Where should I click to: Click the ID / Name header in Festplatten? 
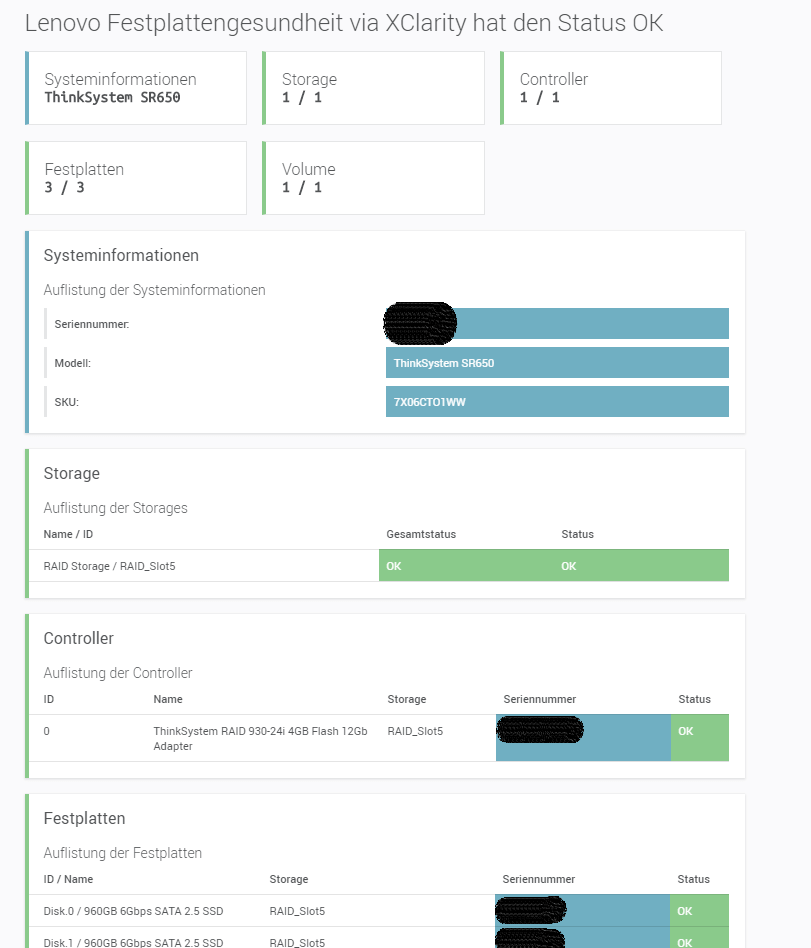pos(68,879)
